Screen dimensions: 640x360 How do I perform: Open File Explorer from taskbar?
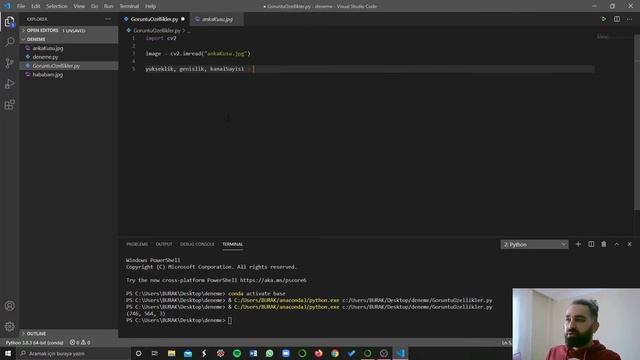click(x=171, y=353)
